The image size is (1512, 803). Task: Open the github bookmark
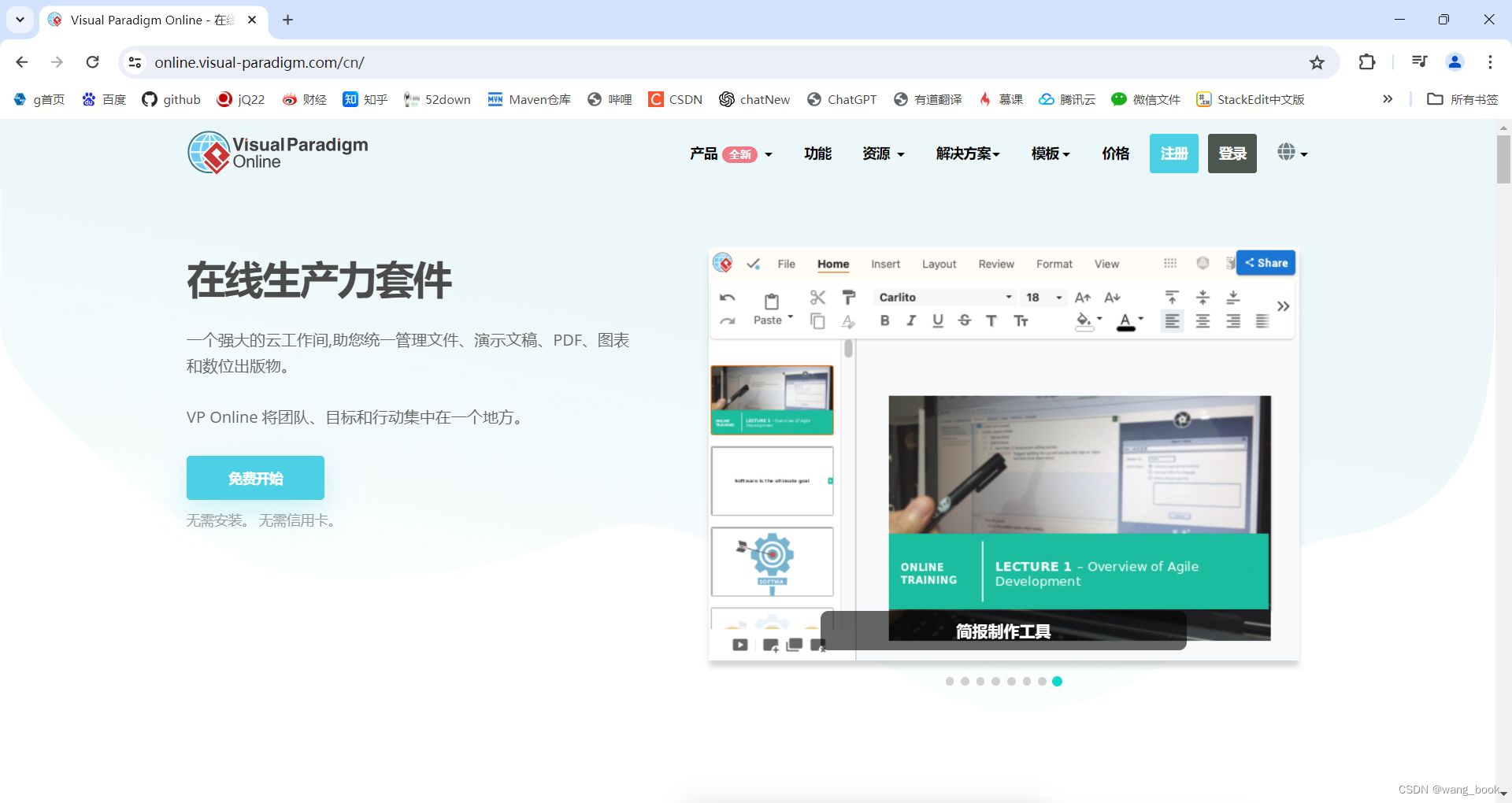click(172, 99)
